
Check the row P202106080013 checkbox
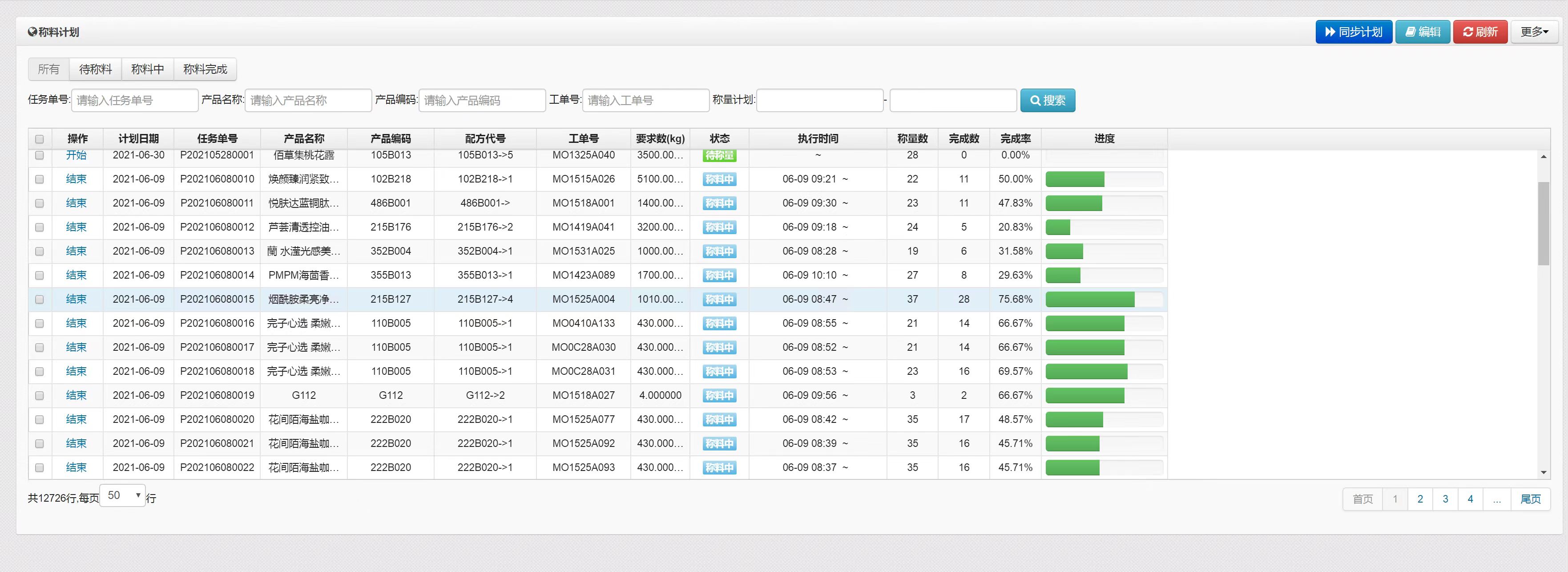(40, 251)
